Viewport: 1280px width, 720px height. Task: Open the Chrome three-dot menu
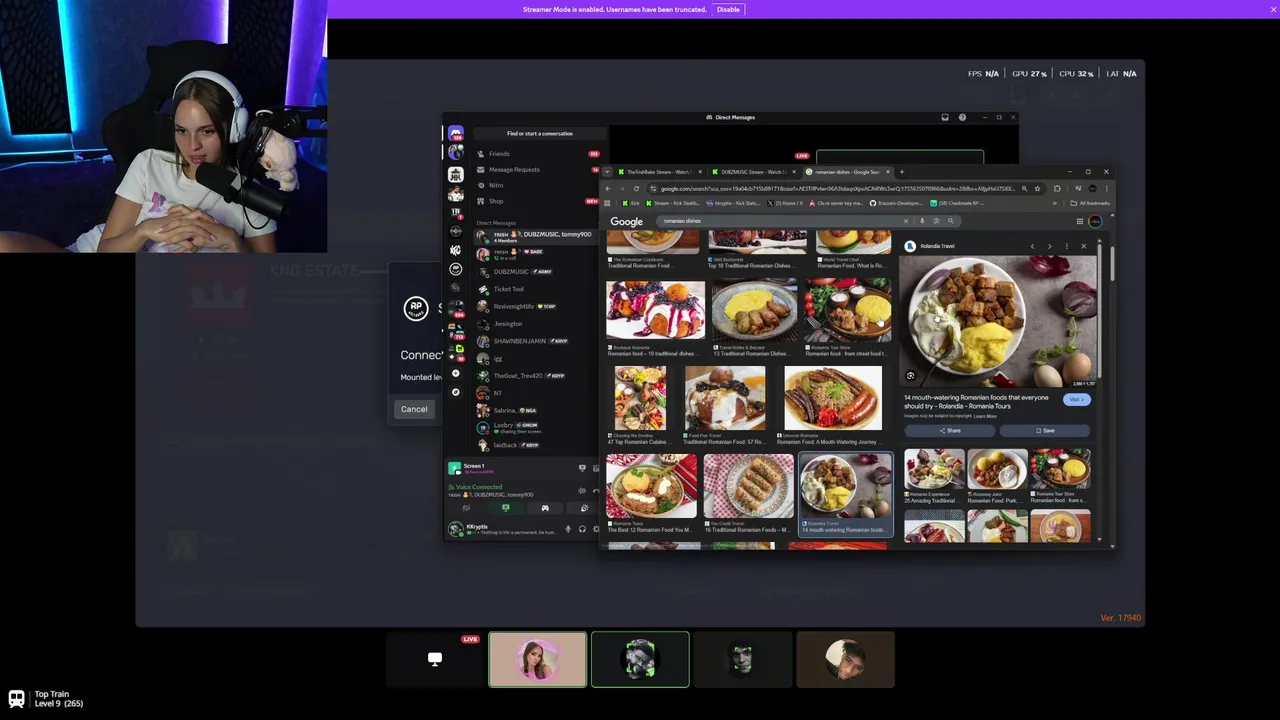tap(1107, 189)
